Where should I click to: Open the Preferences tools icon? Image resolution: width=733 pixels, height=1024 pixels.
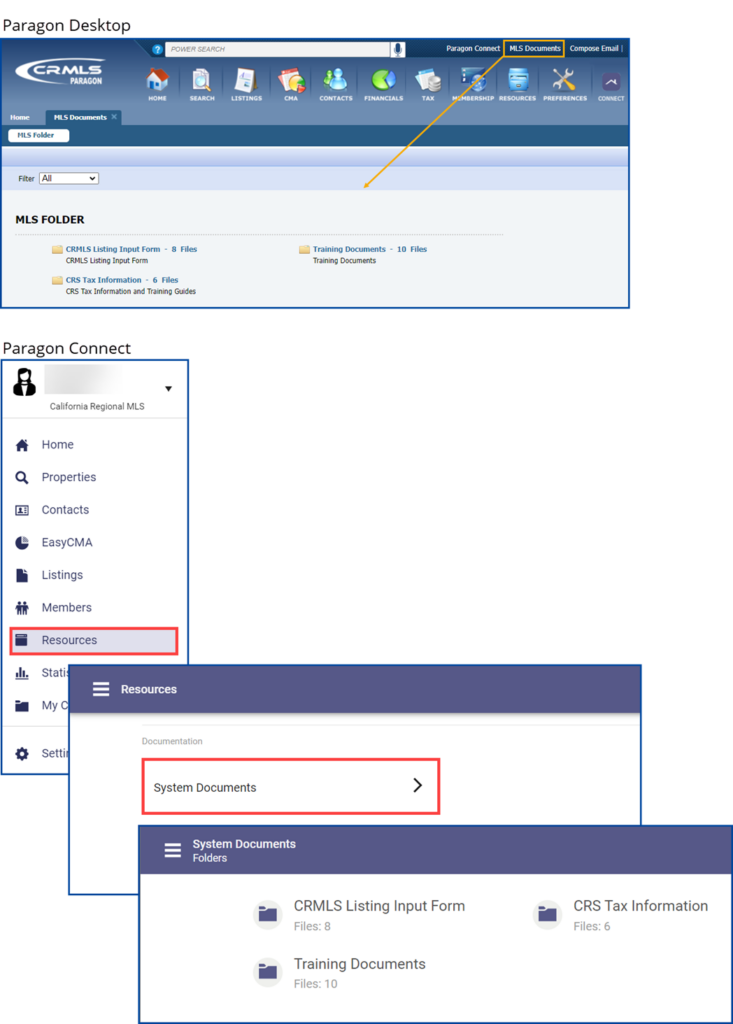[x=565, y=82]
